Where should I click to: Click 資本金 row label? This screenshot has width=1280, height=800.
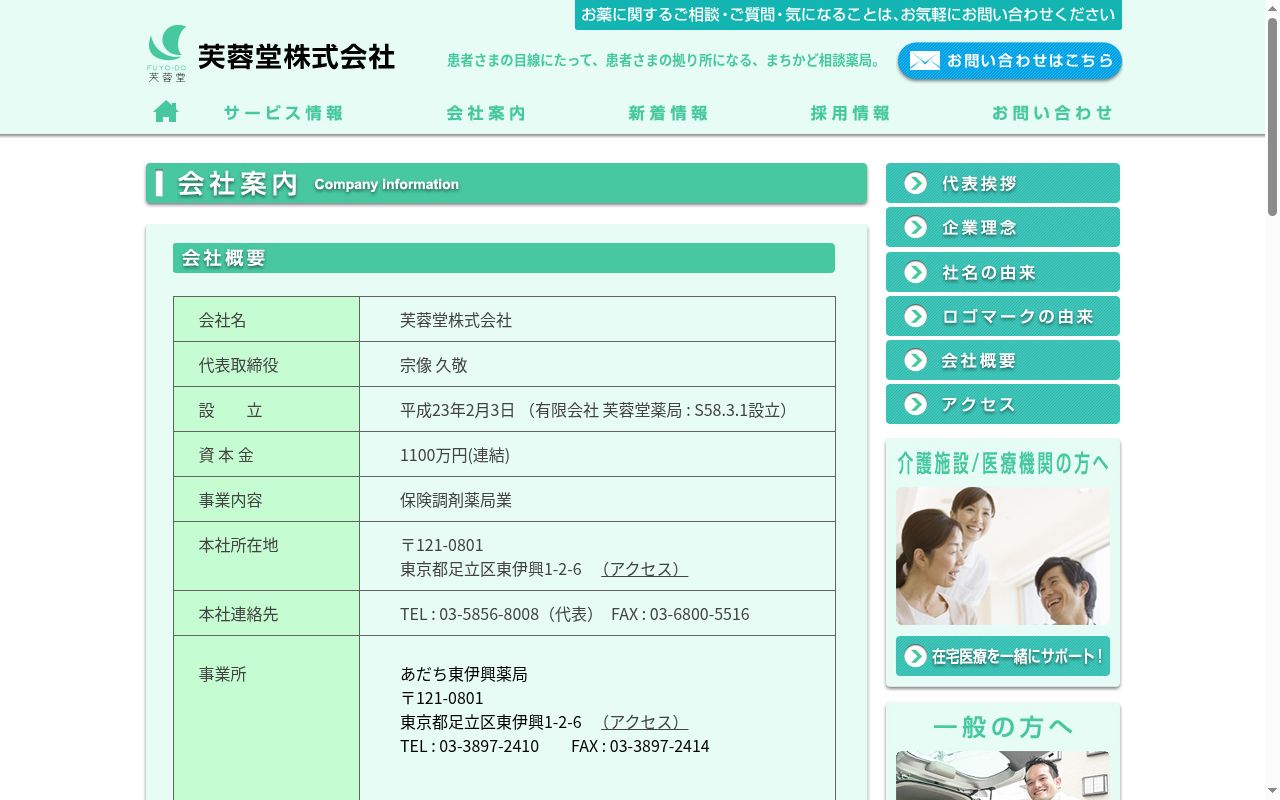(x=226, y=455)
